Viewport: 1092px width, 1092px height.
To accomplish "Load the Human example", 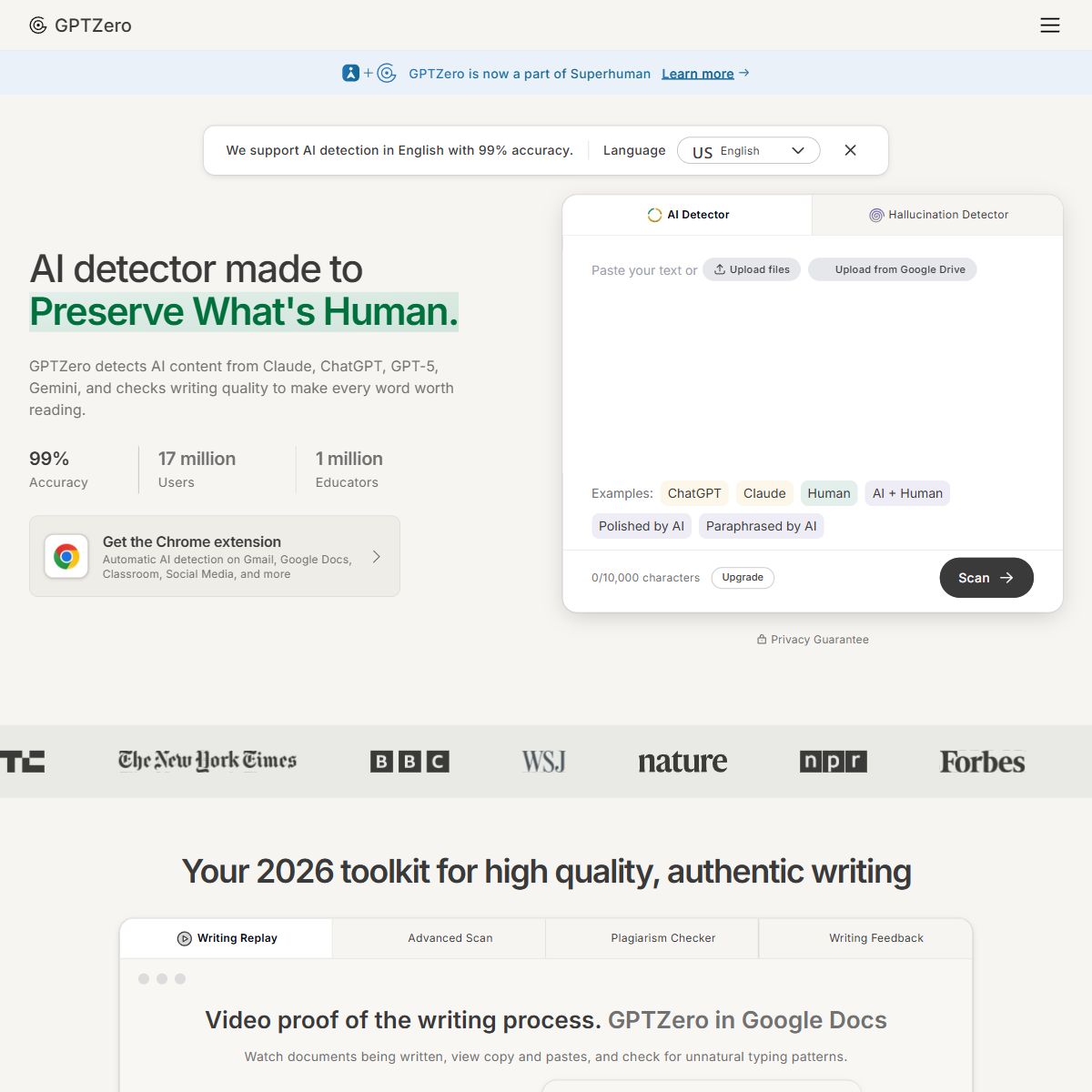I will click(829, 493).
